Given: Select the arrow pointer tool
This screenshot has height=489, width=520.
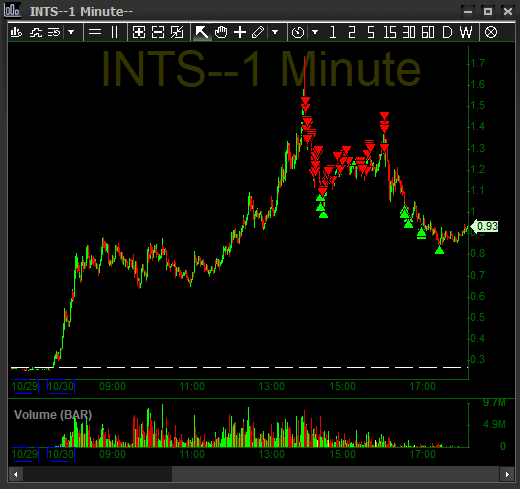Looking at the screenshot, I should tap(202, 32).
